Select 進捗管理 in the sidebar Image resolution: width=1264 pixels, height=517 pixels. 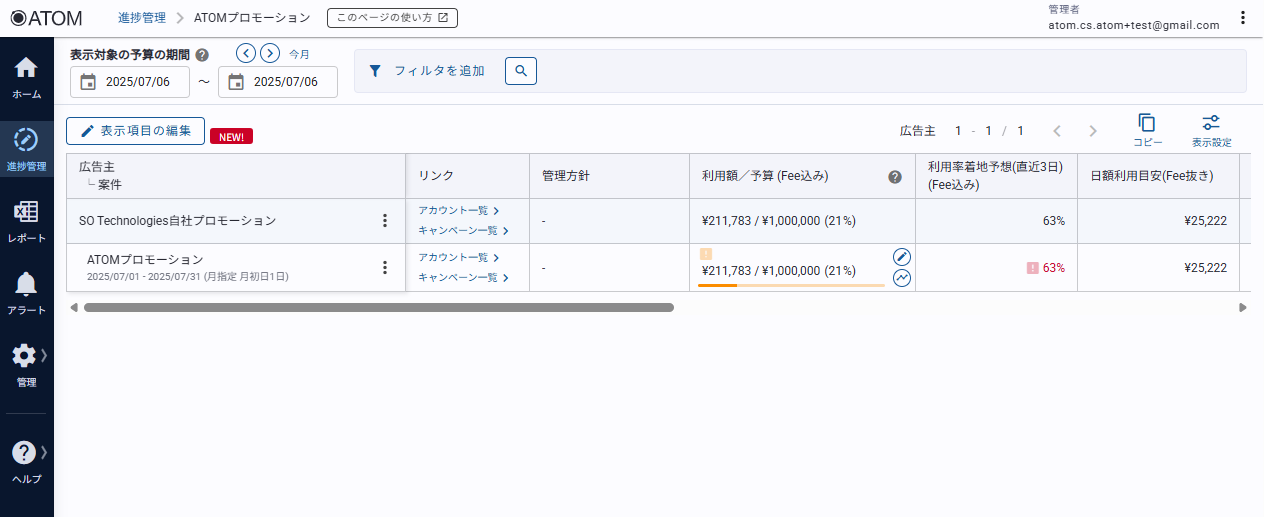26,140
